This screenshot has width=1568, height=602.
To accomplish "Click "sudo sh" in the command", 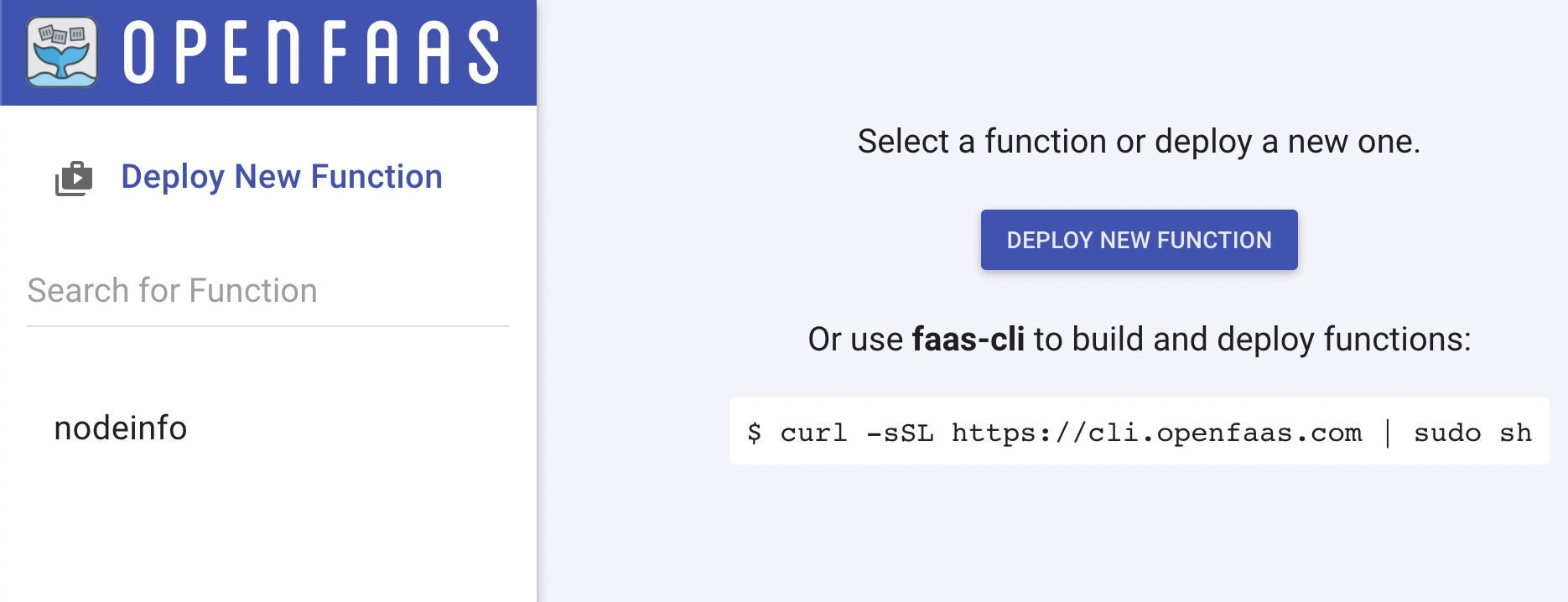I will click(1472, 433).
